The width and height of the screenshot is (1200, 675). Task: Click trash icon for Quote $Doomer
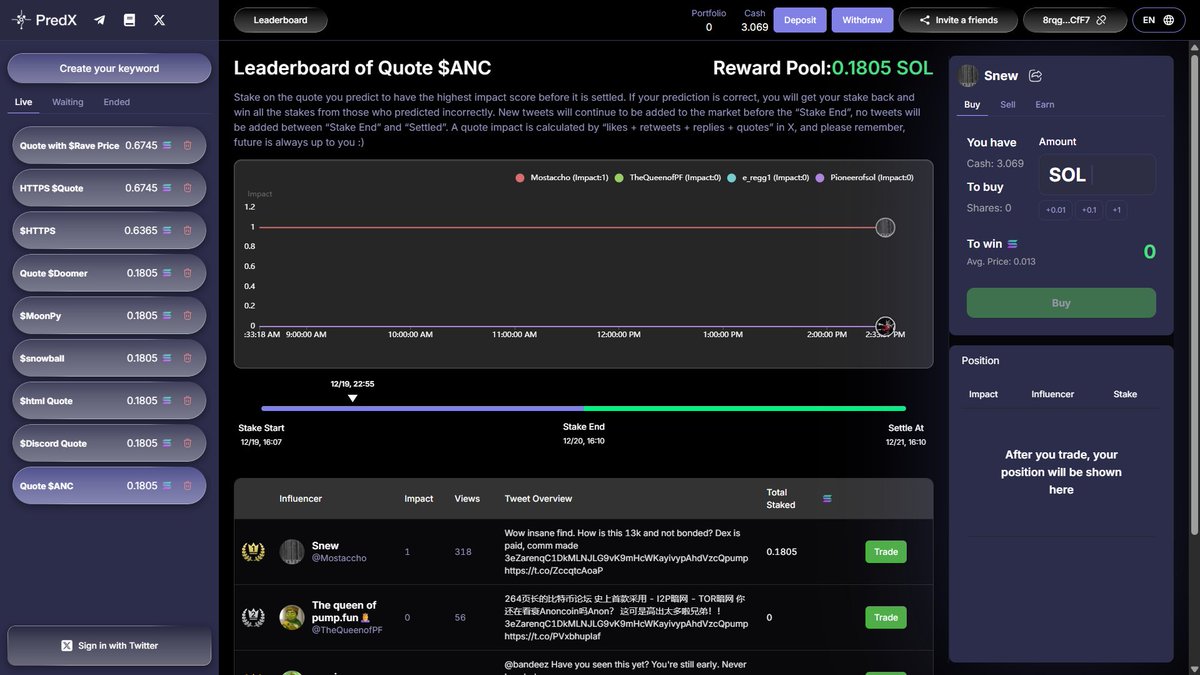(187, 273)
